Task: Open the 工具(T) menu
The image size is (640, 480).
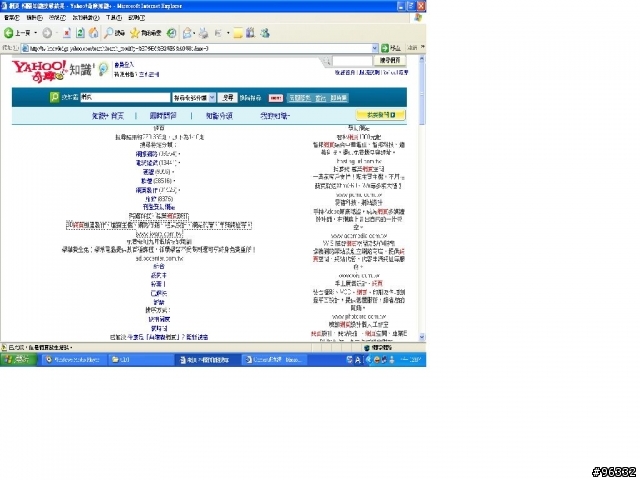Action: coord(114,18)
